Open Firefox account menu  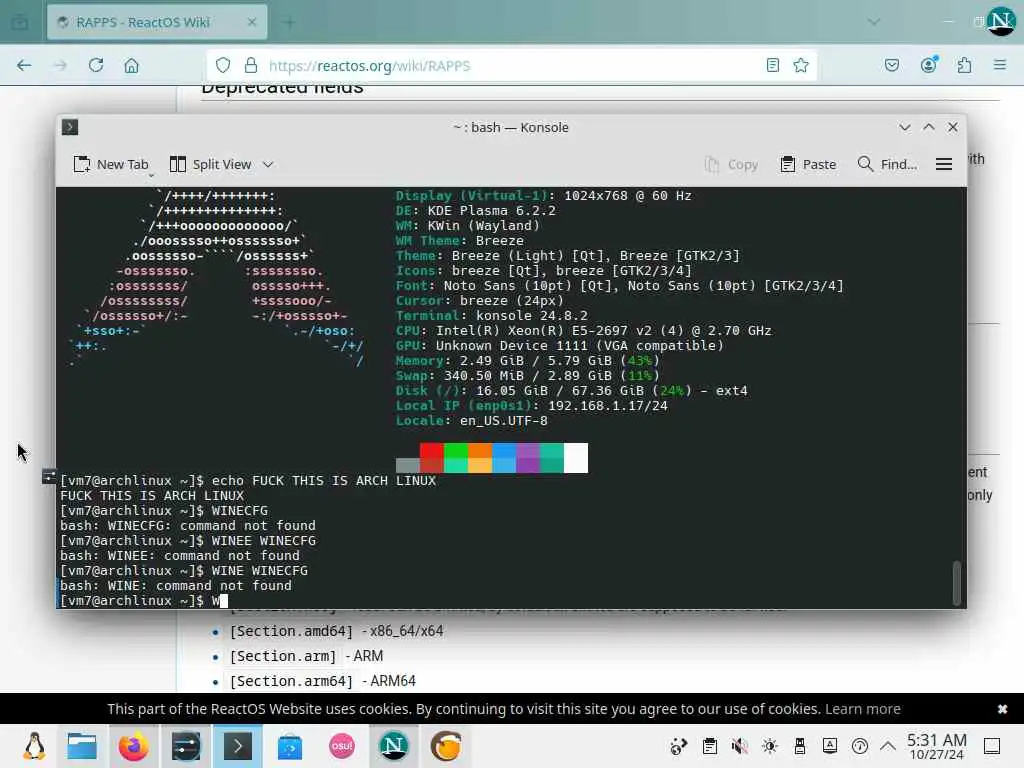[x=929, y=65]
